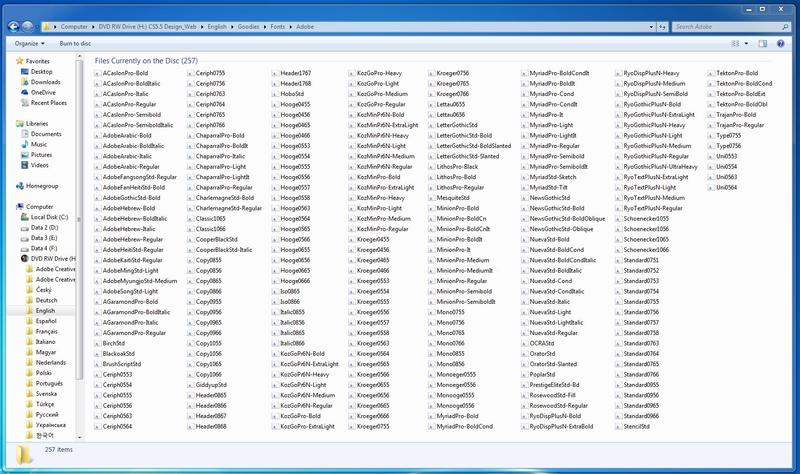
Task: Select the English breadcrumb in address bar
Action: [217, 27]
